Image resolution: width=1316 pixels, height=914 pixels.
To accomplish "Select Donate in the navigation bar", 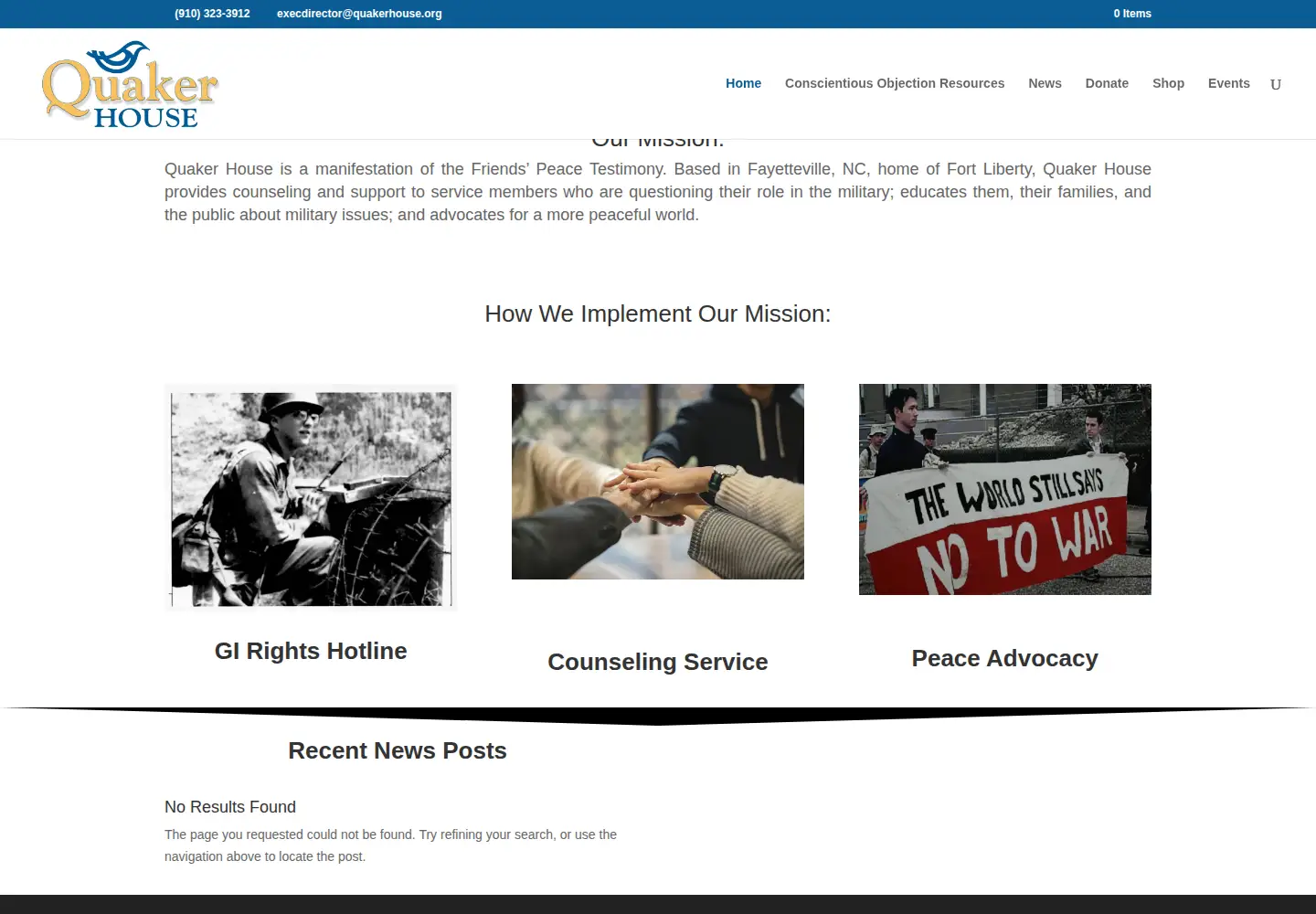I will [x=1107, y=83].
